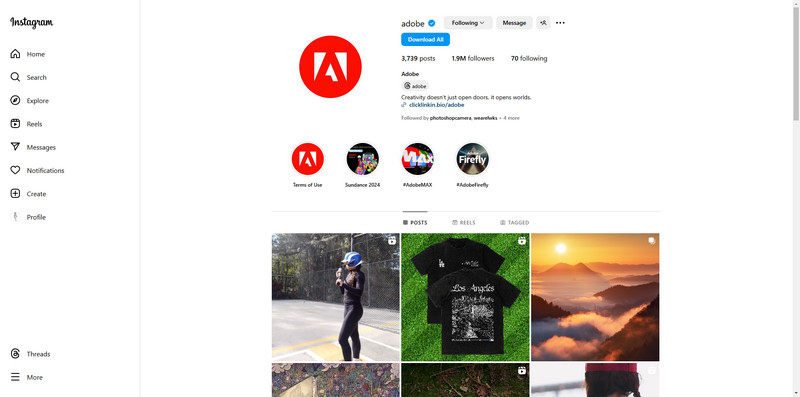Open the baseball batter reel post
Image resolution: width=800 pixels, height=397 pixels.
coord(336,297)
